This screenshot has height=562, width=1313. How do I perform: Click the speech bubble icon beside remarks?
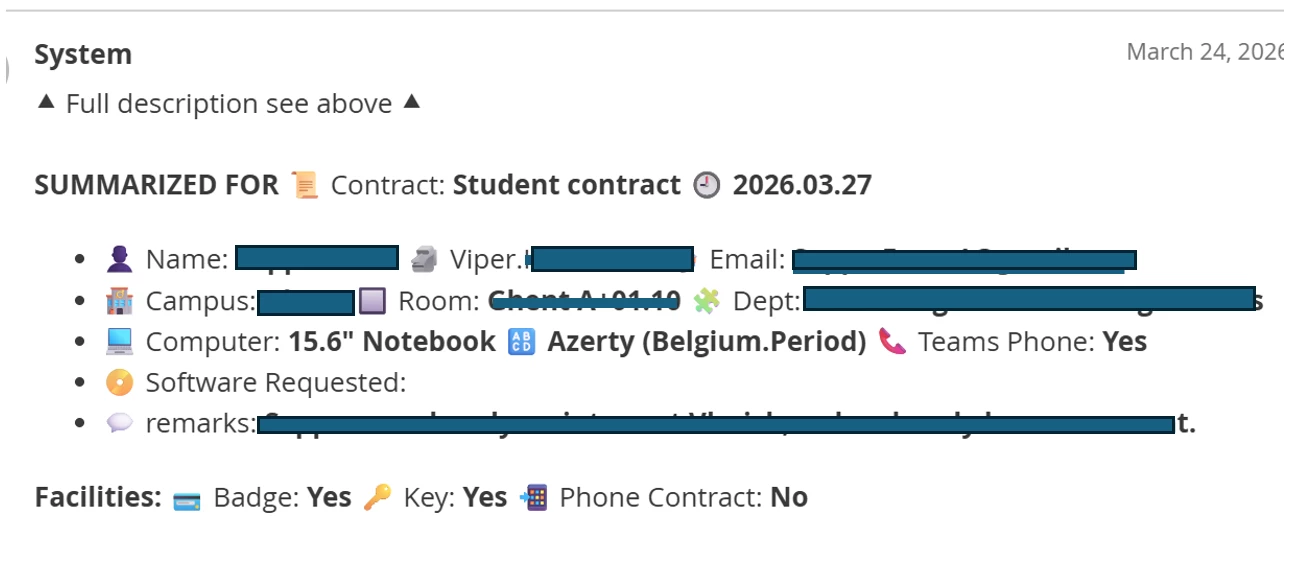point(119,424)
